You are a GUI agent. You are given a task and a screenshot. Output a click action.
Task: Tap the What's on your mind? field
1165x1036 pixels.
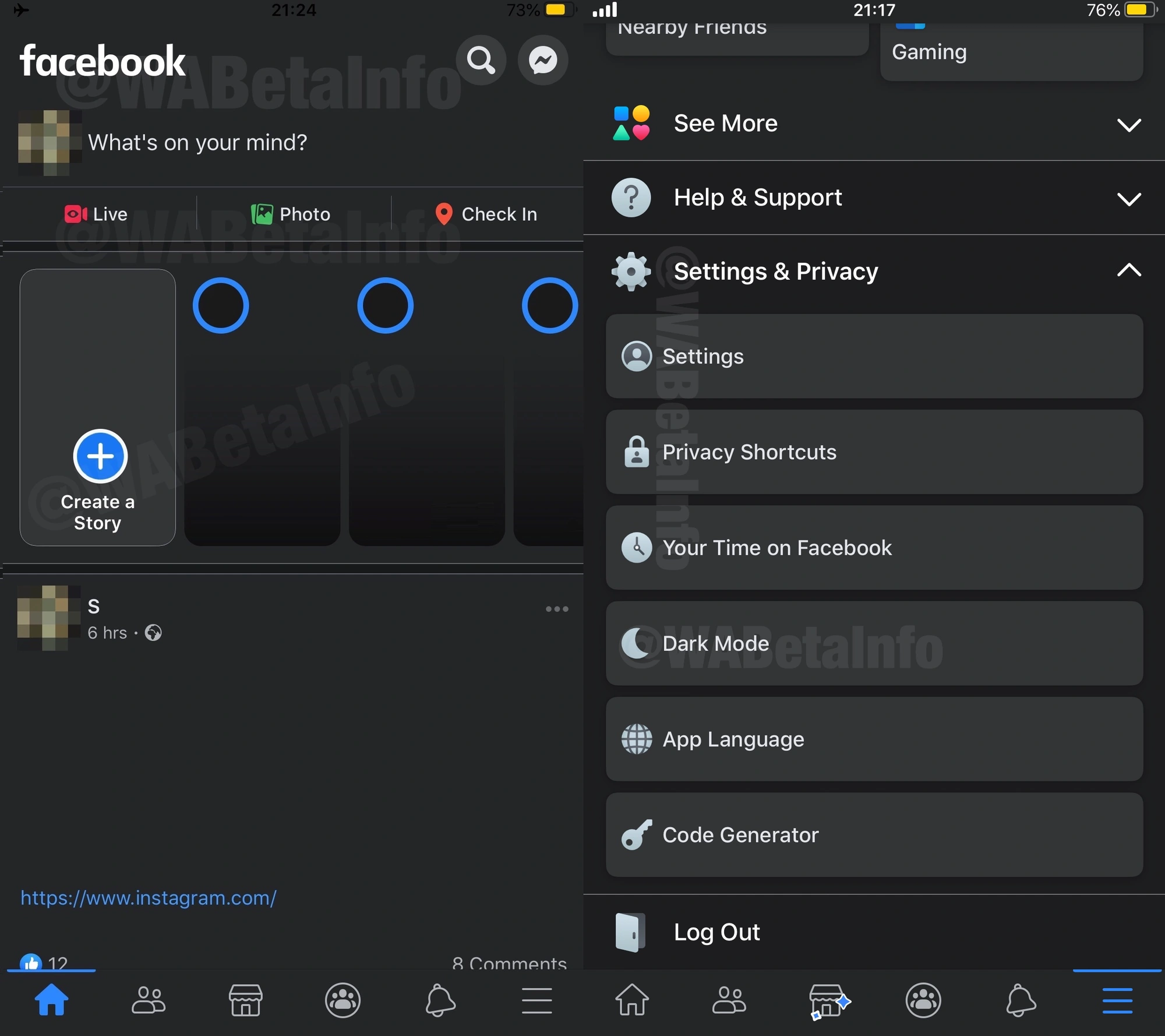pos(197,143)
